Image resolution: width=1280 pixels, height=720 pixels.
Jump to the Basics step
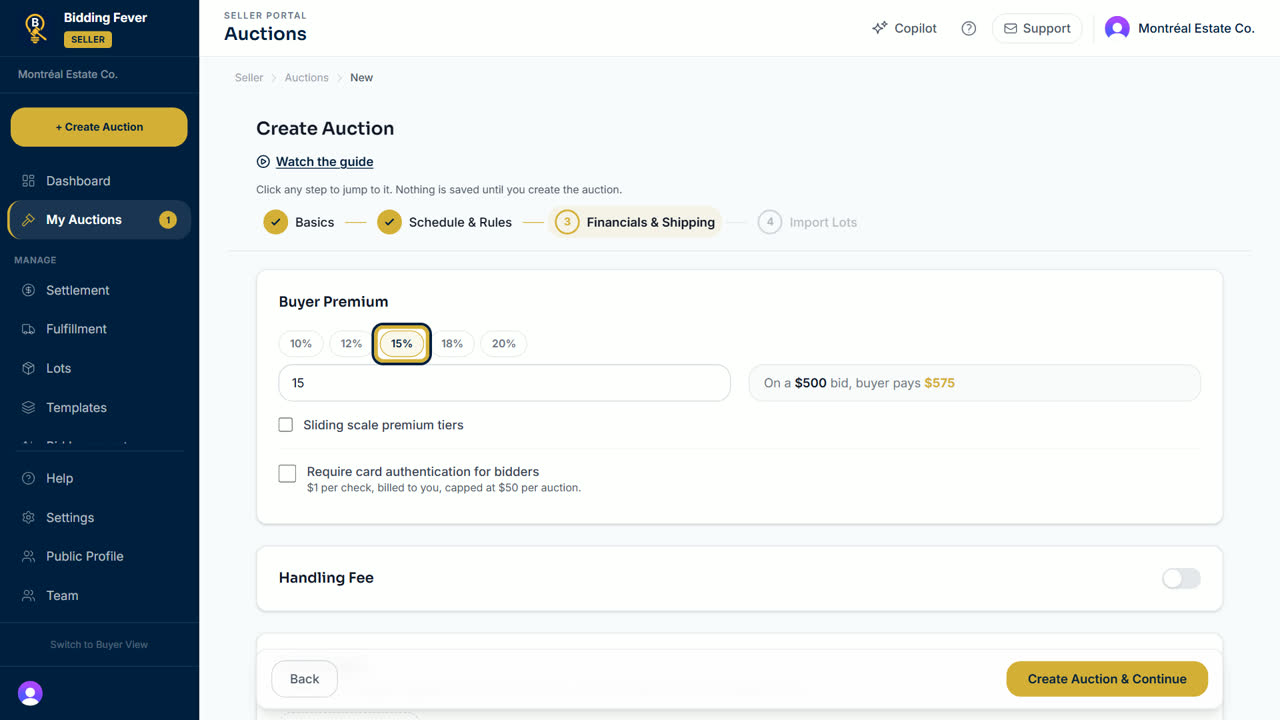(299, 222)
